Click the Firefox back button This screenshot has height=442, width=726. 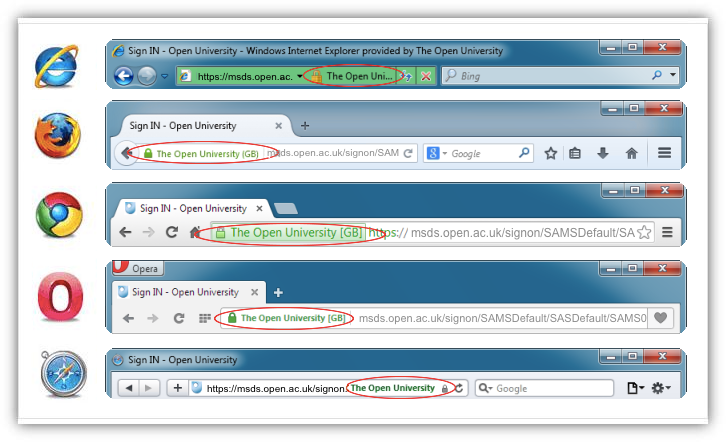[125, 153]
